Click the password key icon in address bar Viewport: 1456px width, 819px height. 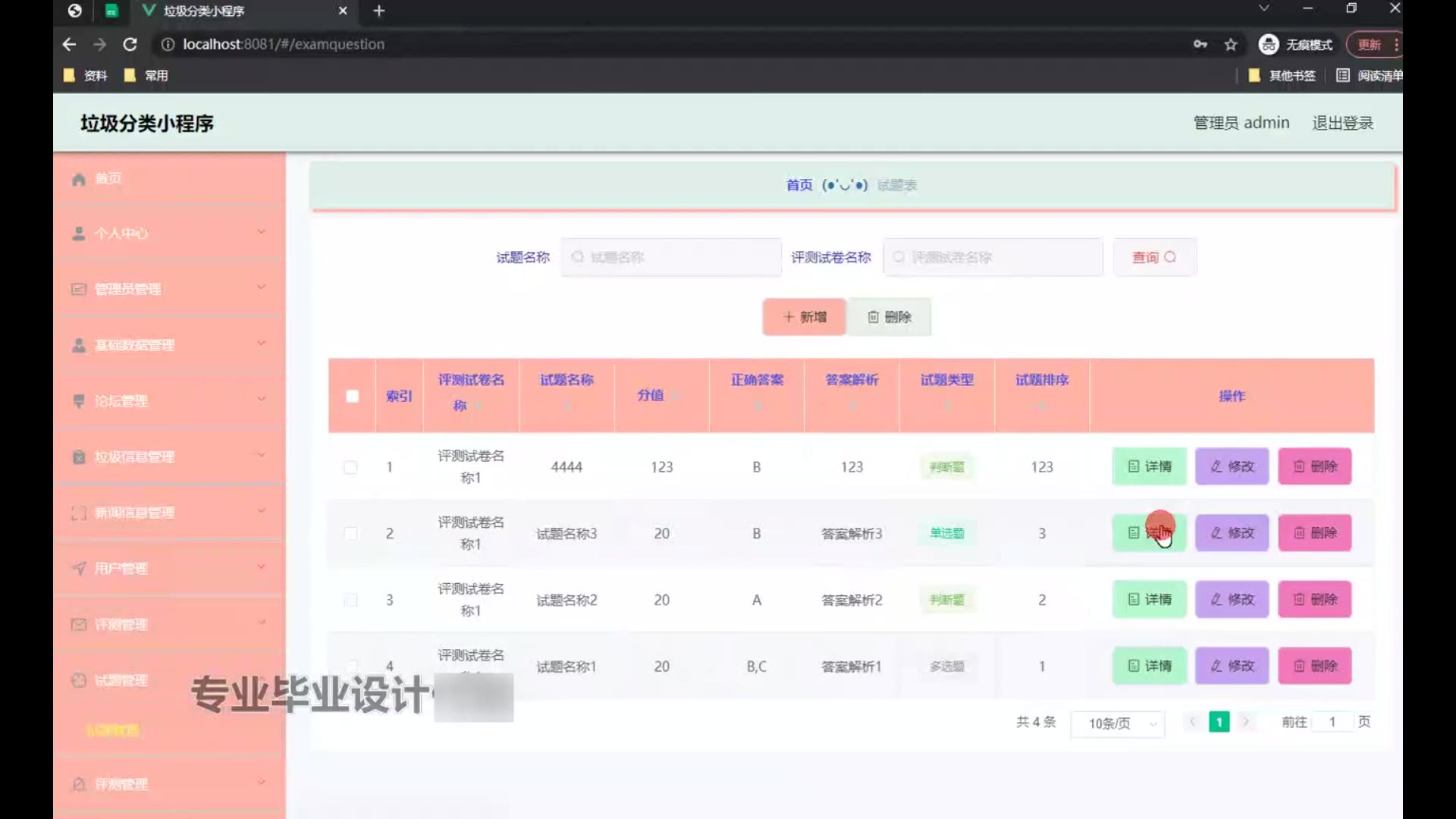pos(1200,45)
